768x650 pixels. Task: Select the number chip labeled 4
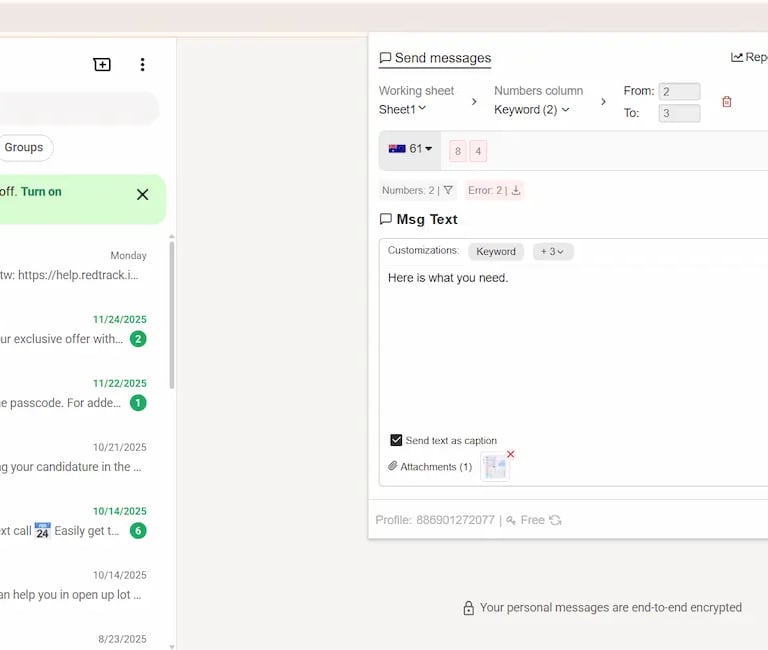478,151
